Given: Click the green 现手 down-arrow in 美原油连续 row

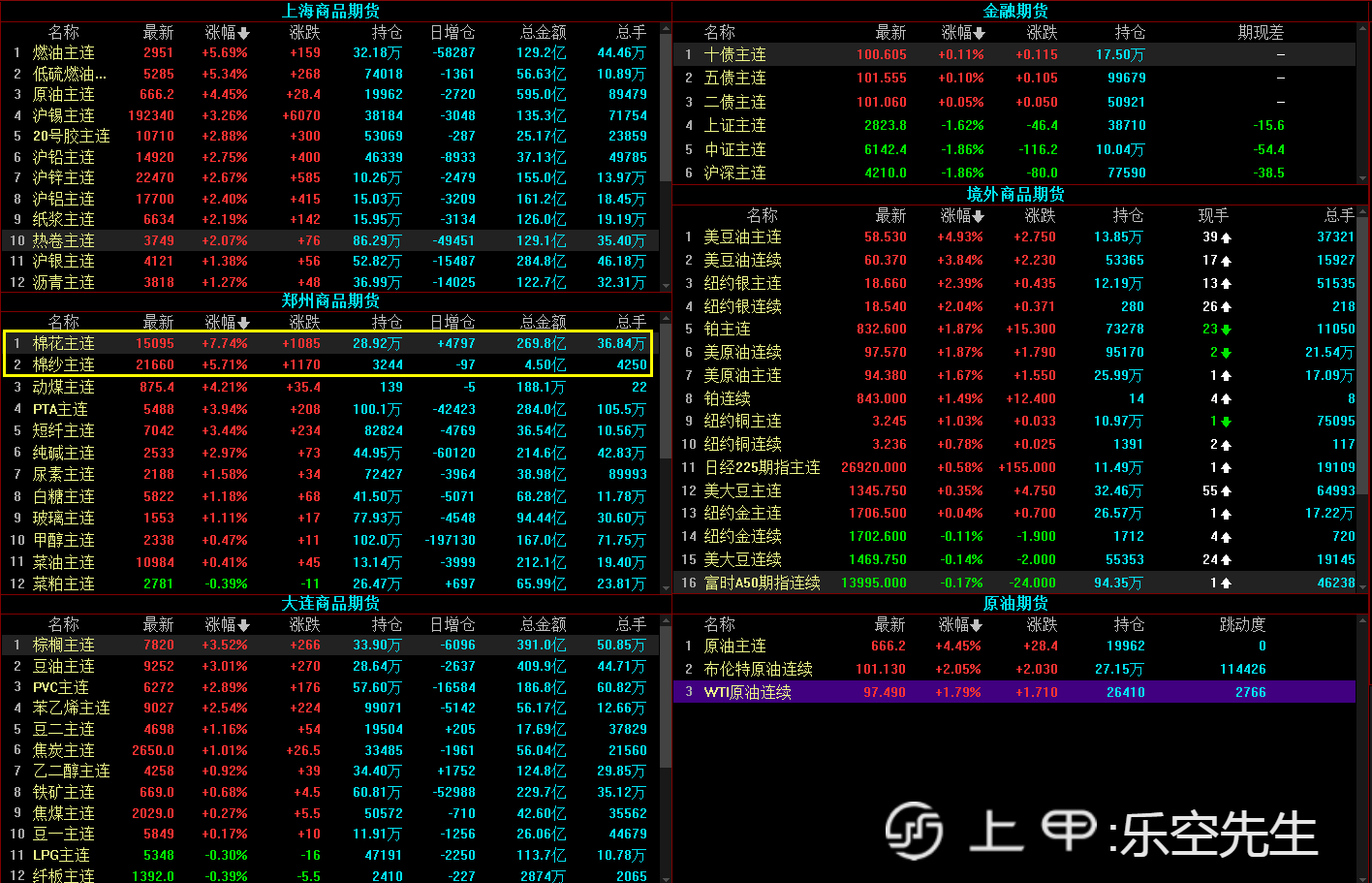Looking at the screenshot, I should 1227,353.
